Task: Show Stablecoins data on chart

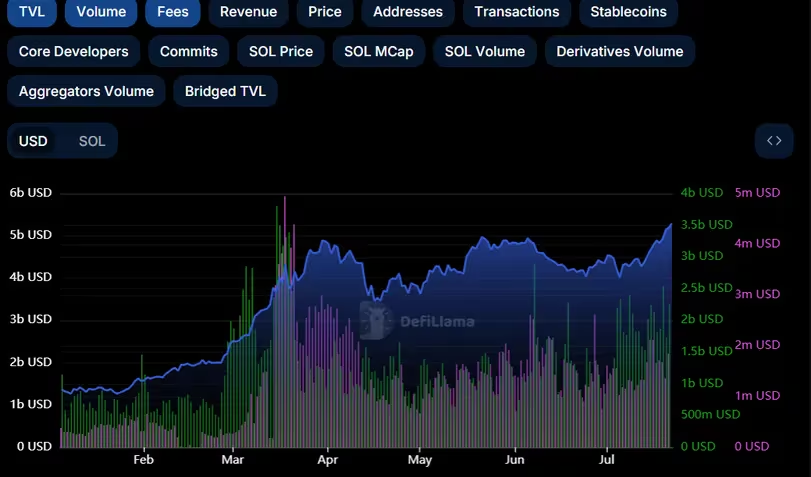Action: pyautogui.click(x=628, y=12)
